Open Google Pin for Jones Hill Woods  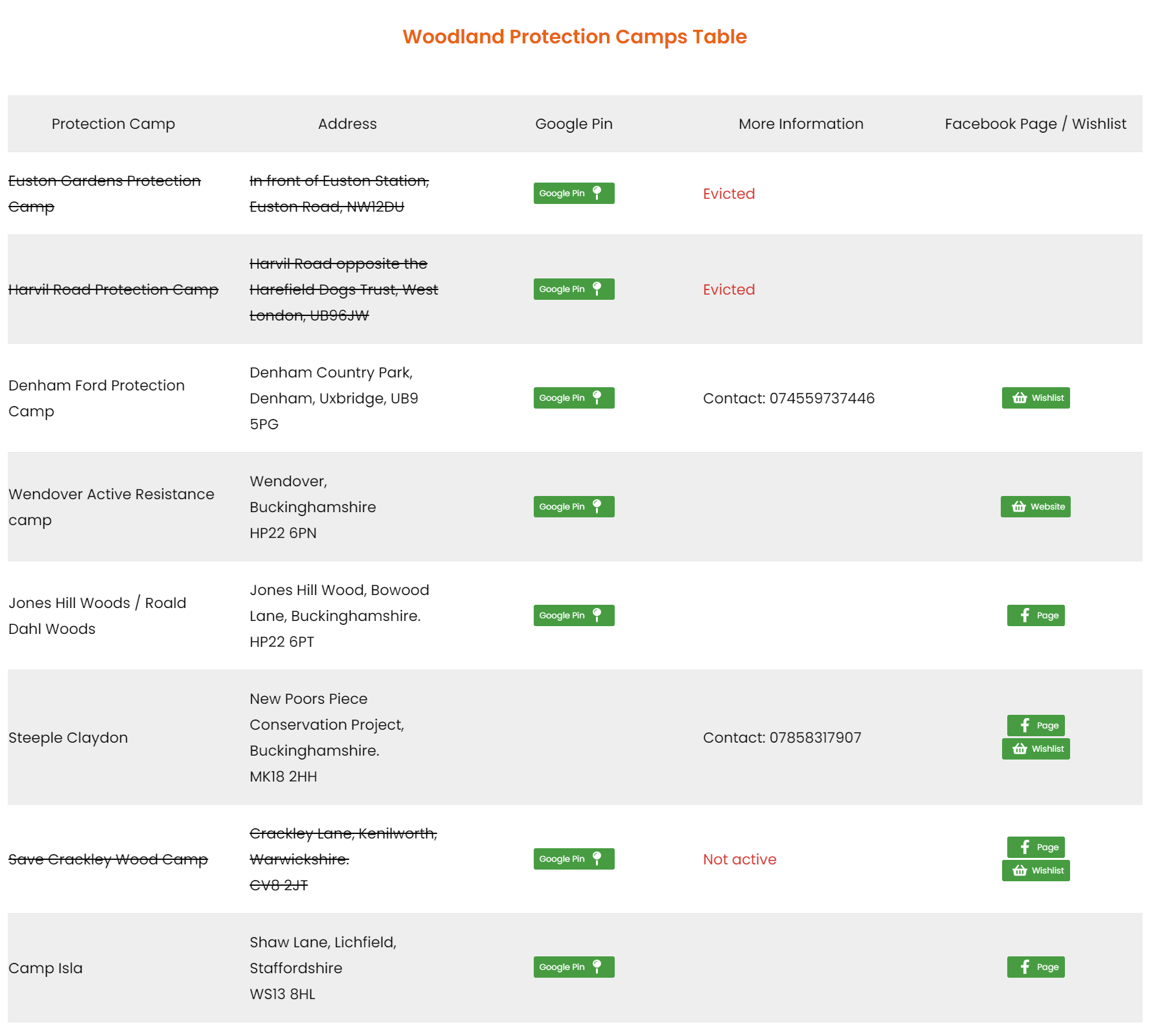573,616
